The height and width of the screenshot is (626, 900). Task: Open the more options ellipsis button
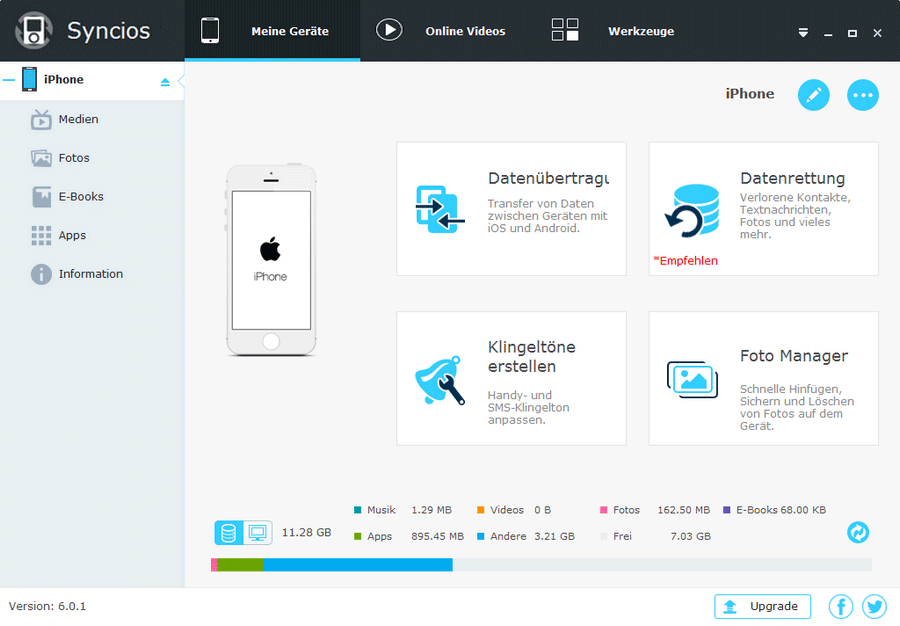(863, 95)
